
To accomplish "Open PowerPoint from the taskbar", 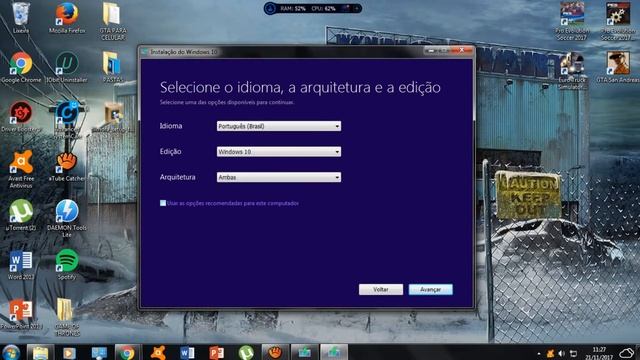I will (x=216, y=352).
